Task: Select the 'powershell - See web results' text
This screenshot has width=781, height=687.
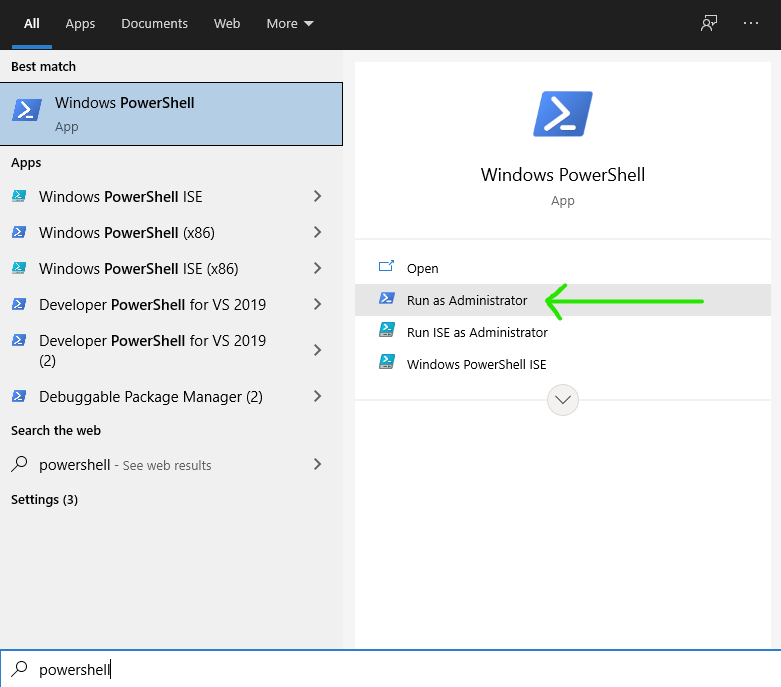Action: (125, 465)
